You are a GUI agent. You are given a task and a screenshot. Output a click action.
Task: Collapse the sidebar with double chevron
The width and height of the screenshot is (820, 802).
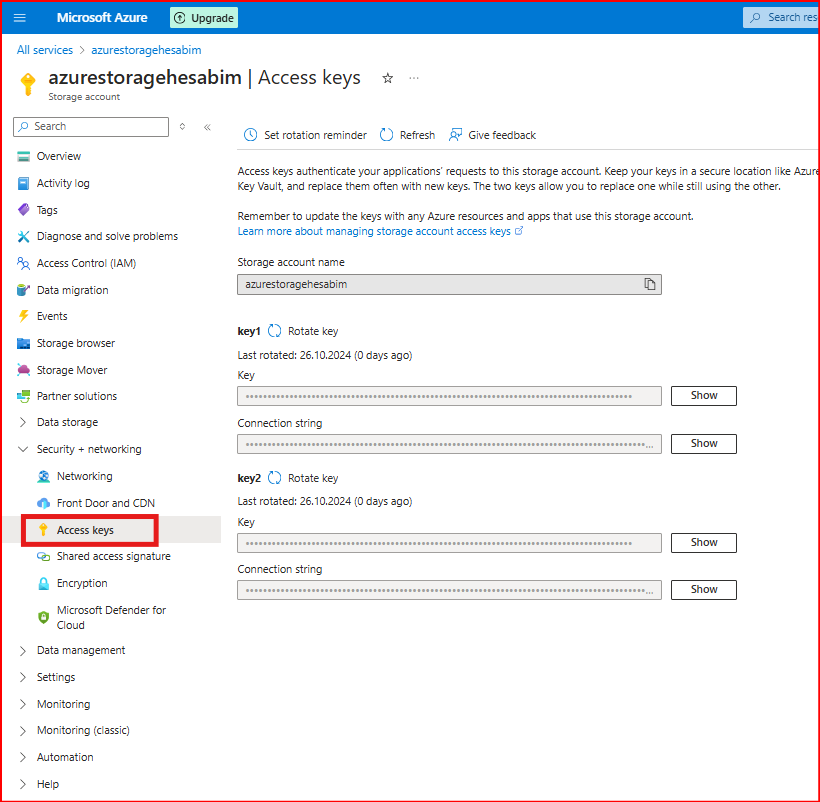coord(207,127)
